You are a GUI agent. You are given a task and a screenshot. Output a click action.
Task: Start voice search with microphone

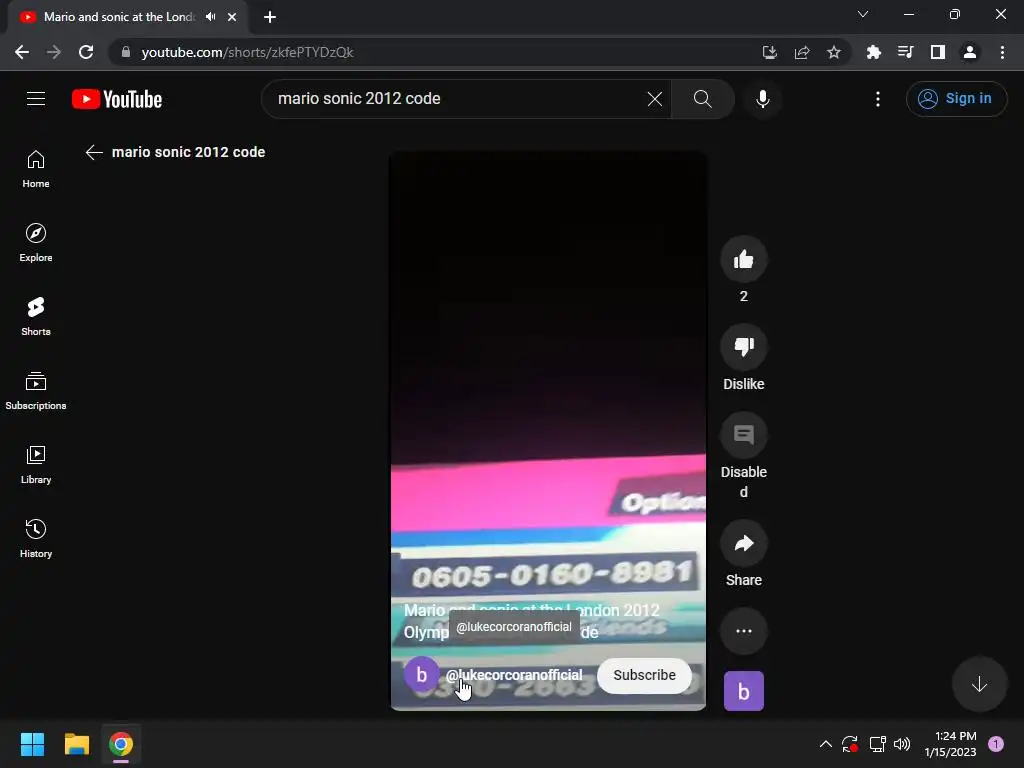point(762,99)
